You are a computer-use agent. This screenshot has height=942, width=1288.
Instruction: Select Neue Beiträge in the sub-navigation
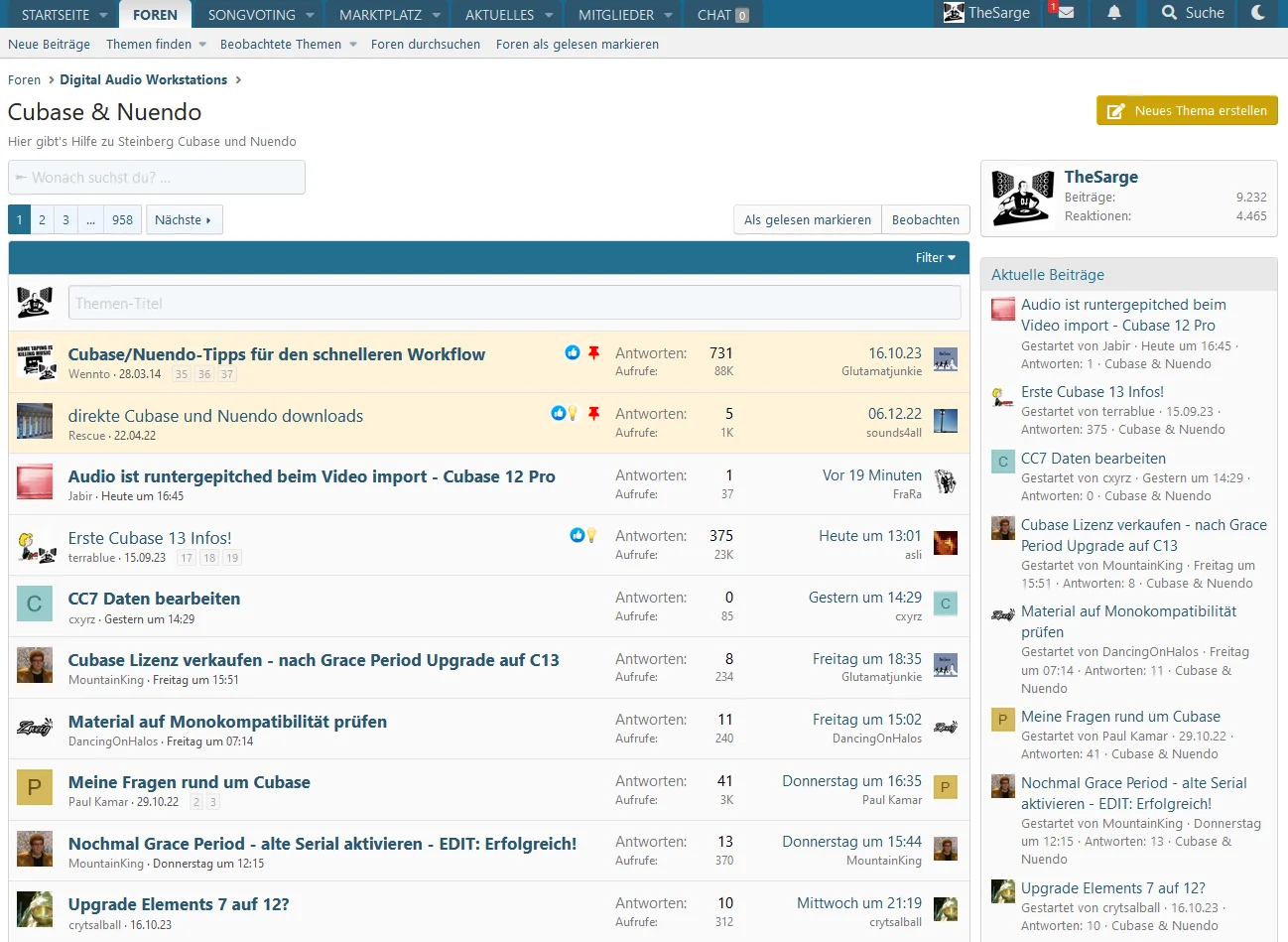(x=49, y=45)
